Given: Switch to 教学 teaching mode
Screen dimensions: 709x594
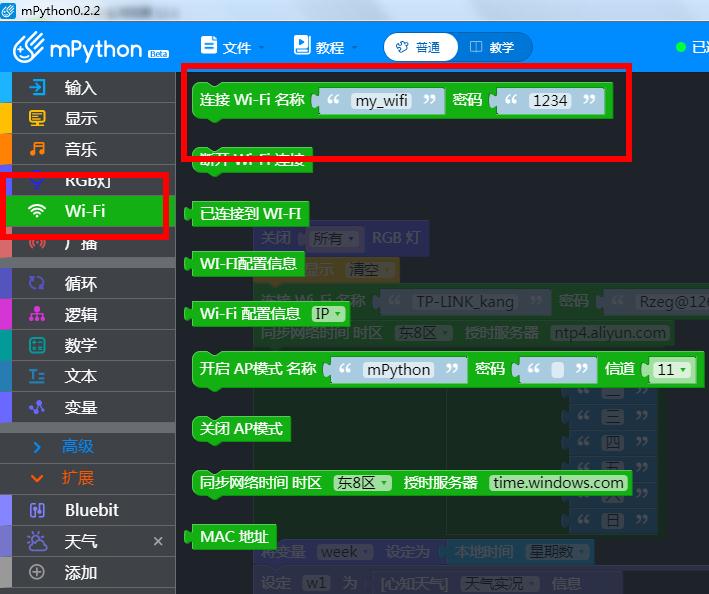Looking at the screenshot, I should point(493,47).
